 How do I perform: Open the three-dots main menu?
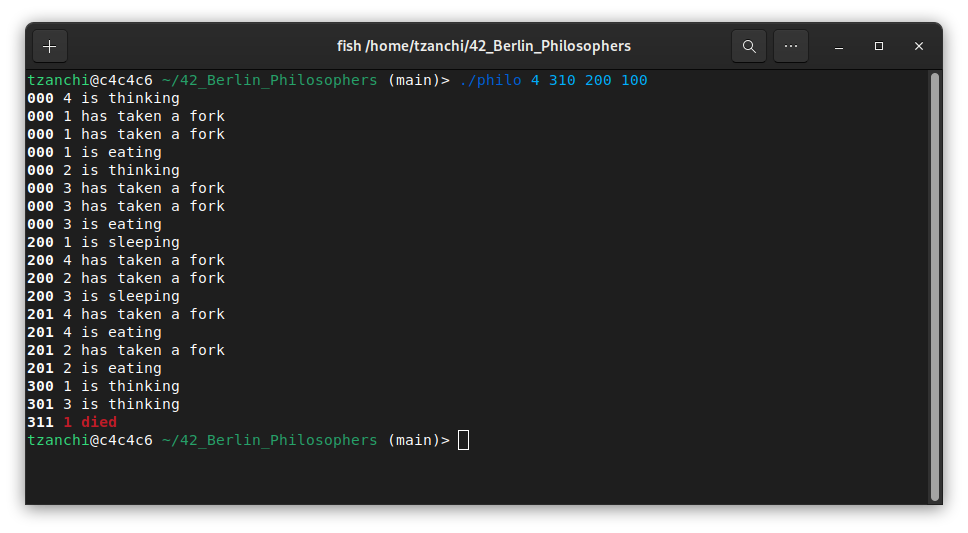click(791, 46)
